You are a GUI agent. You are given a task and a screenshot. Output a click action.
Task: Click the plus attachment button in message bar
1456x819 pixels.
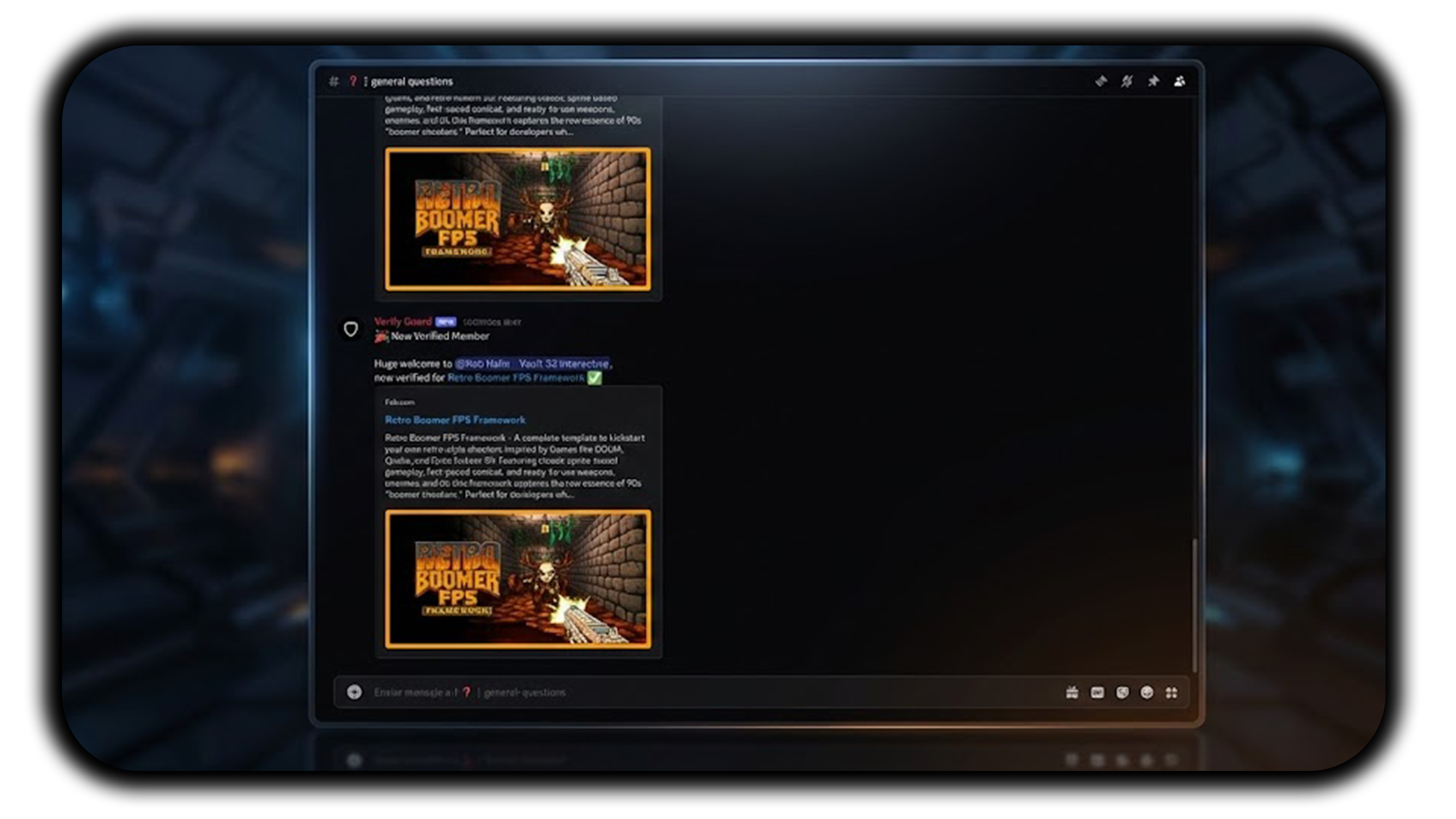click(354, 692)
